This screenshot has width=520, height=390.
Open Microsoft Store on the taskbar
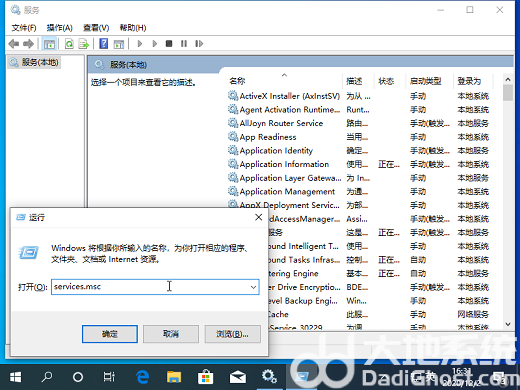click(x=205, y=377)
